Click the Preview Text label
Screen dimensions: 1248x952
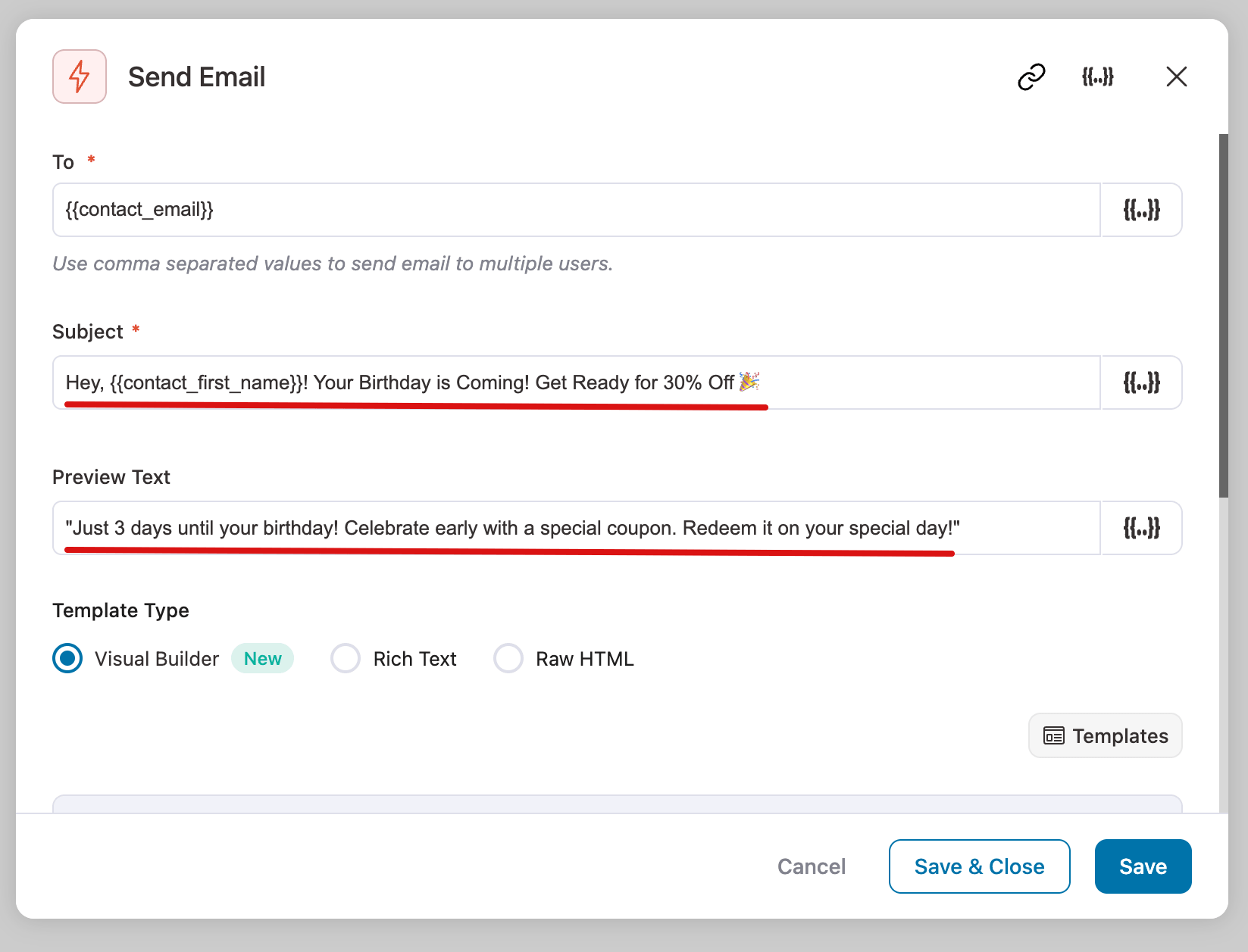(x=111, y=477)
